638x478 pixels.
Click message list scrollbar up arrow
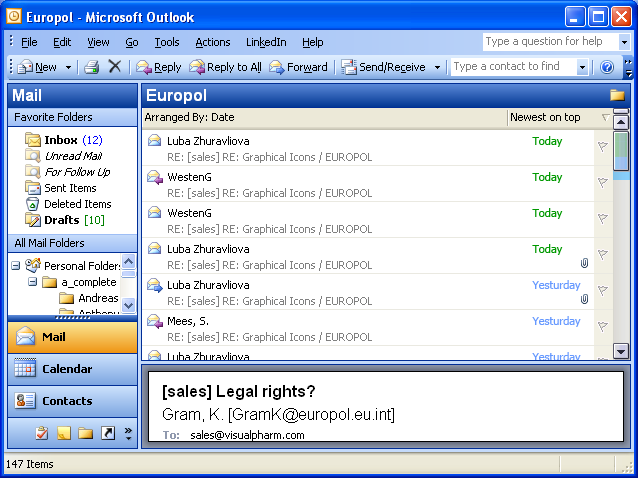click(x=621, y=122)
